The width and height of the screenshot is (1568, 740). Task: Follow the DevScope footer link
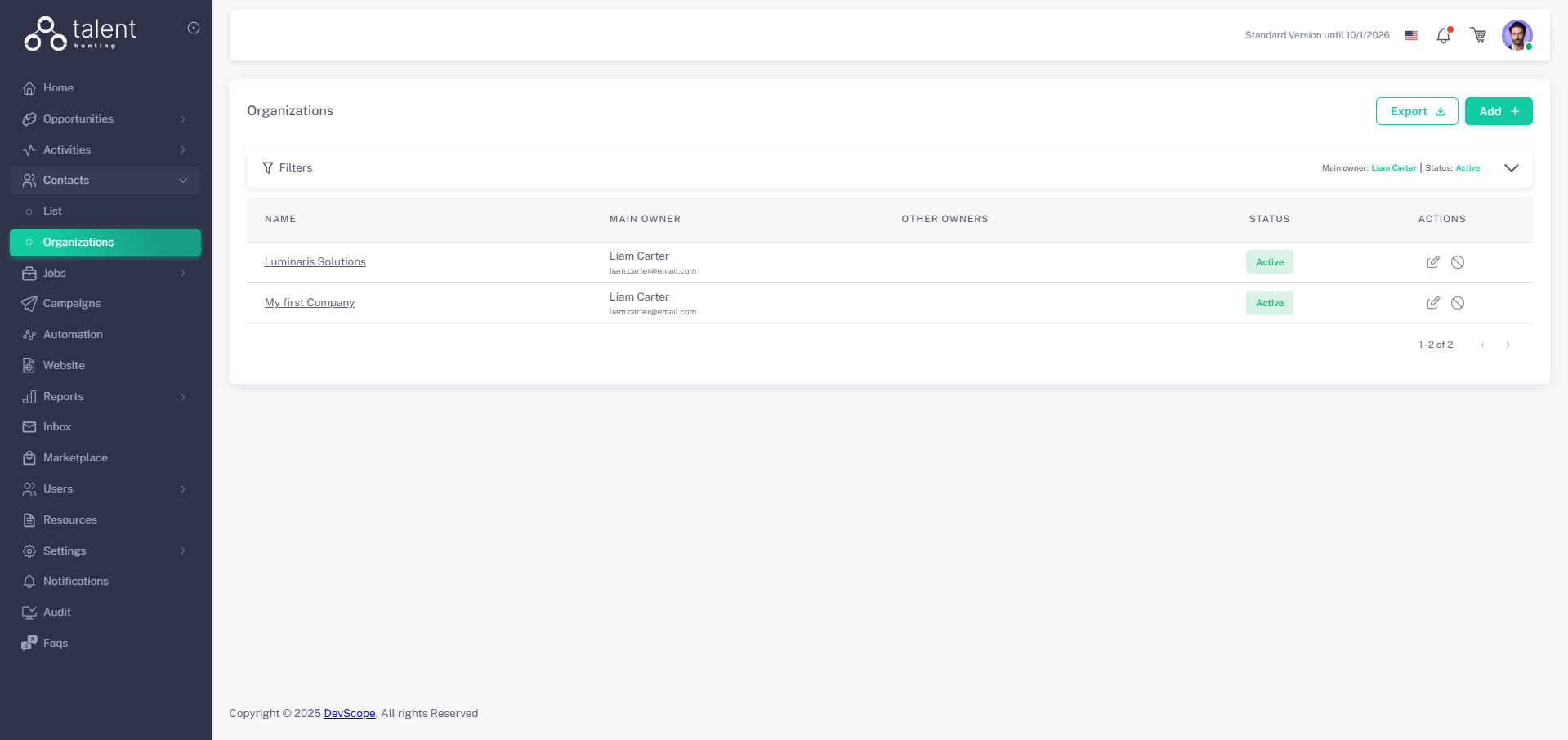pos(349,714)
